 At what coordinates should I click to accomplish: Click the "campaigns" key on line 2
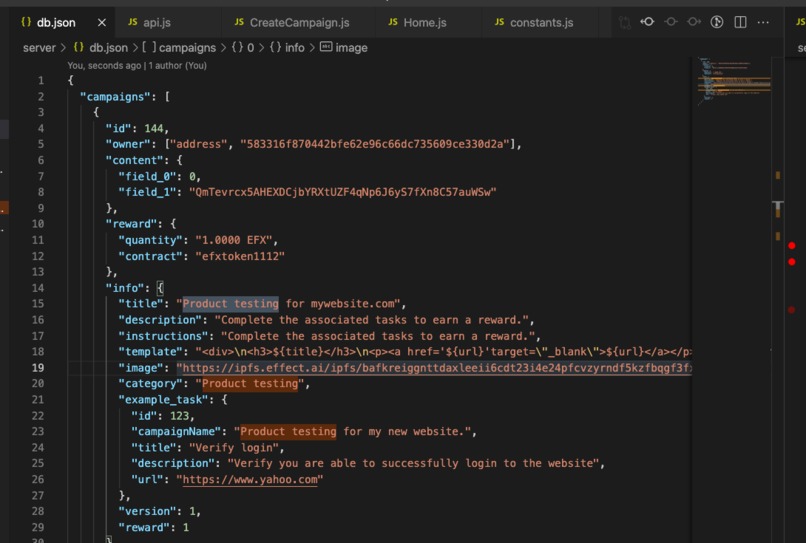pos(115,97)
